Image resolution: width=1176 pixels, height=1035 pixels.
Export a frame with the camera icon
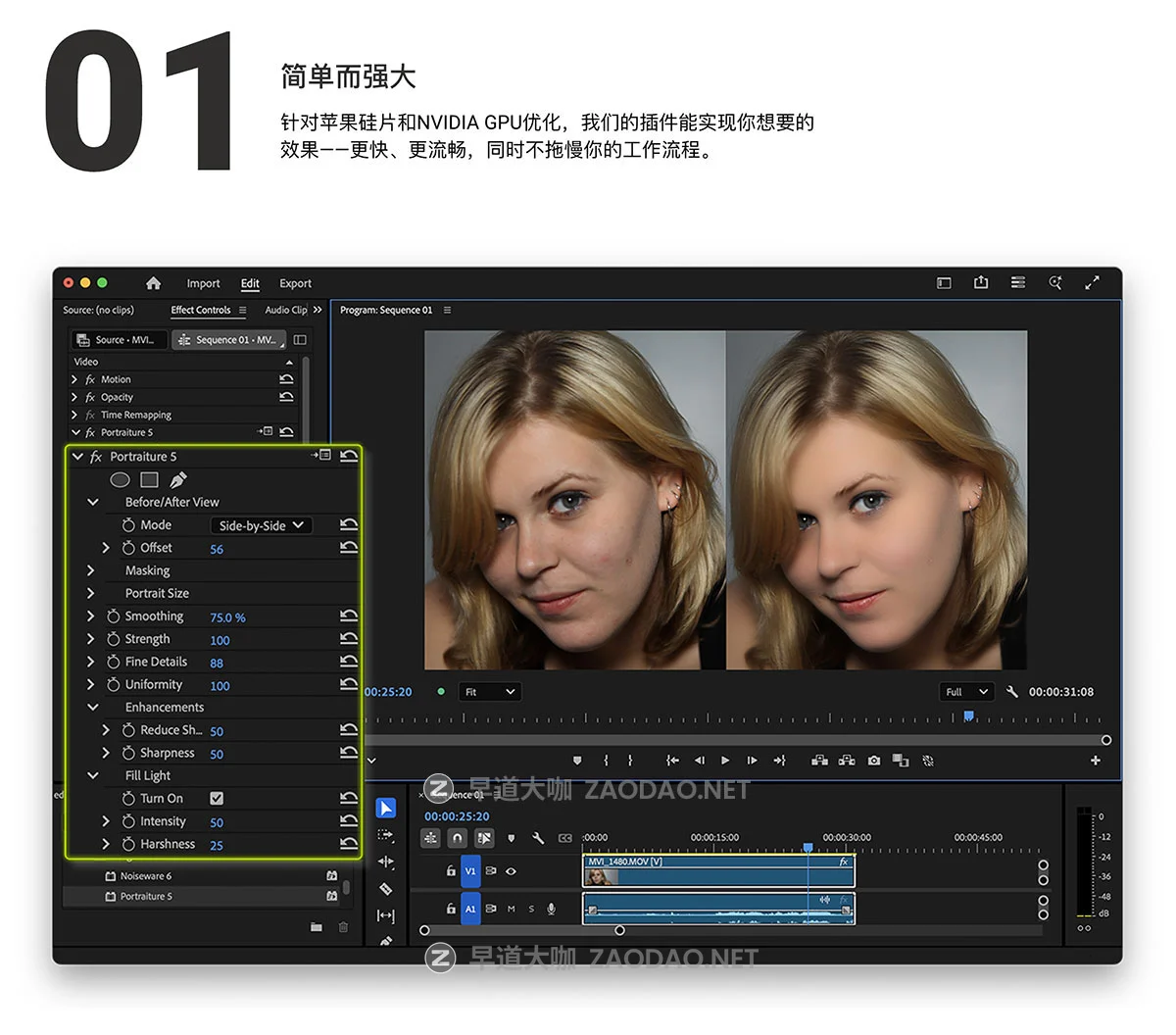pos(874,761)
